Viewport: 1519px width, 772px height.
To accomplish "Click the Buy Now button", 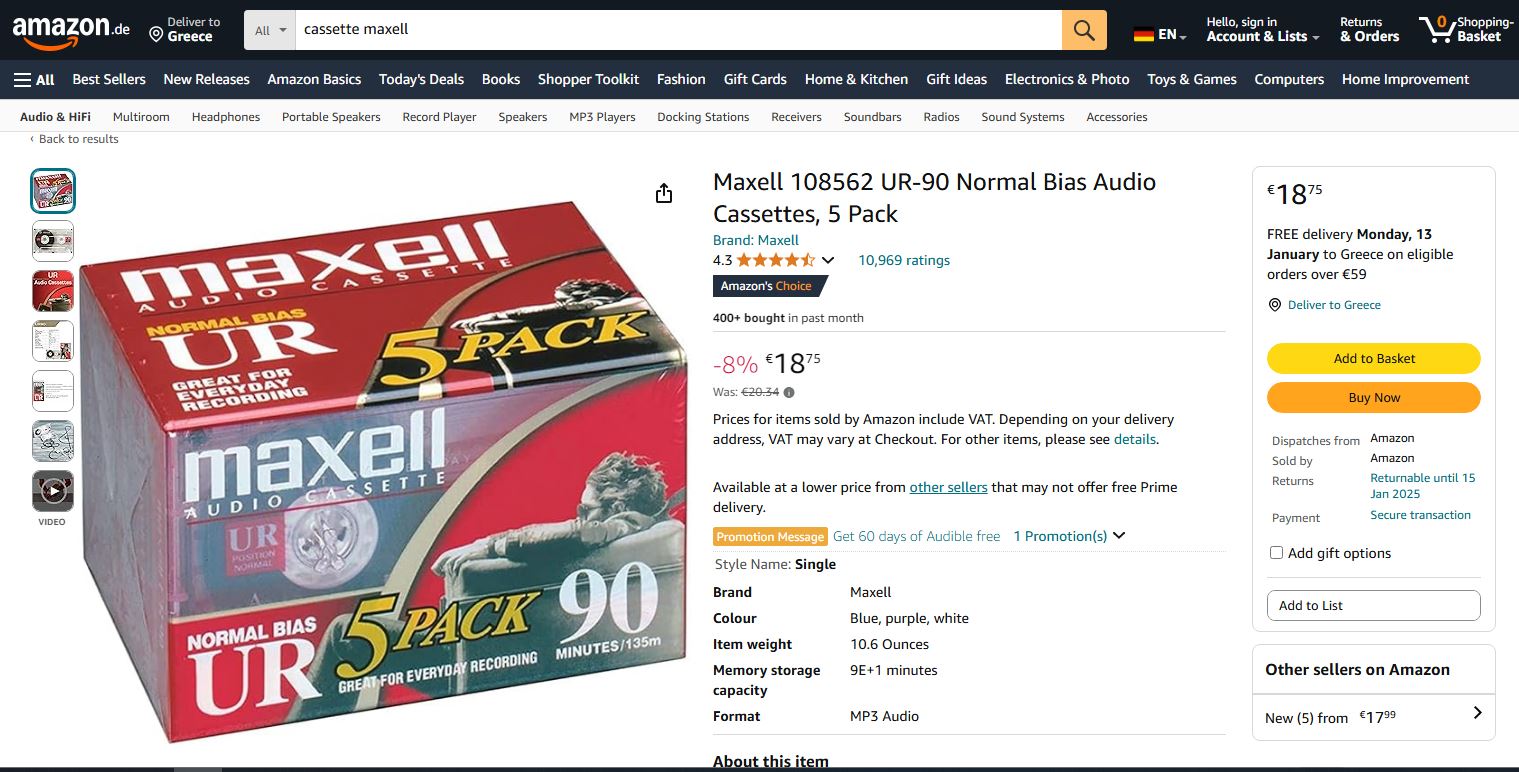I will coord(1373,397).
